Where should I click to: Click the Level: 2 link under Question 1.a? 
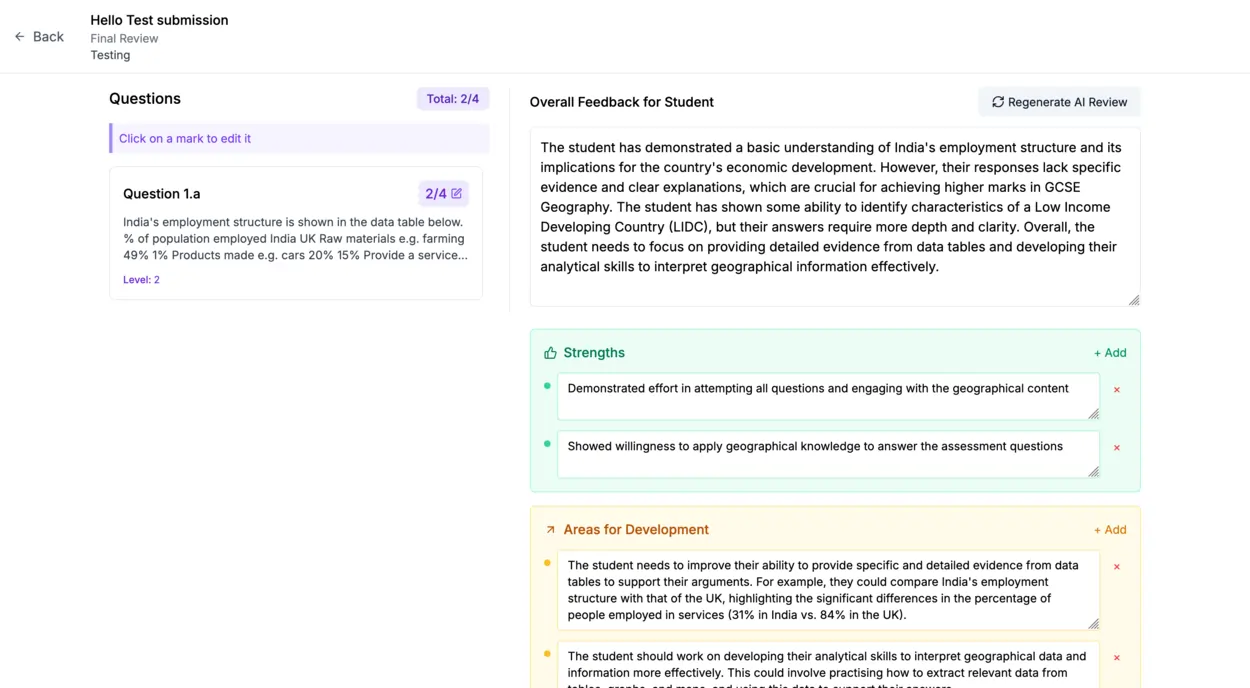tap(141, 279)
